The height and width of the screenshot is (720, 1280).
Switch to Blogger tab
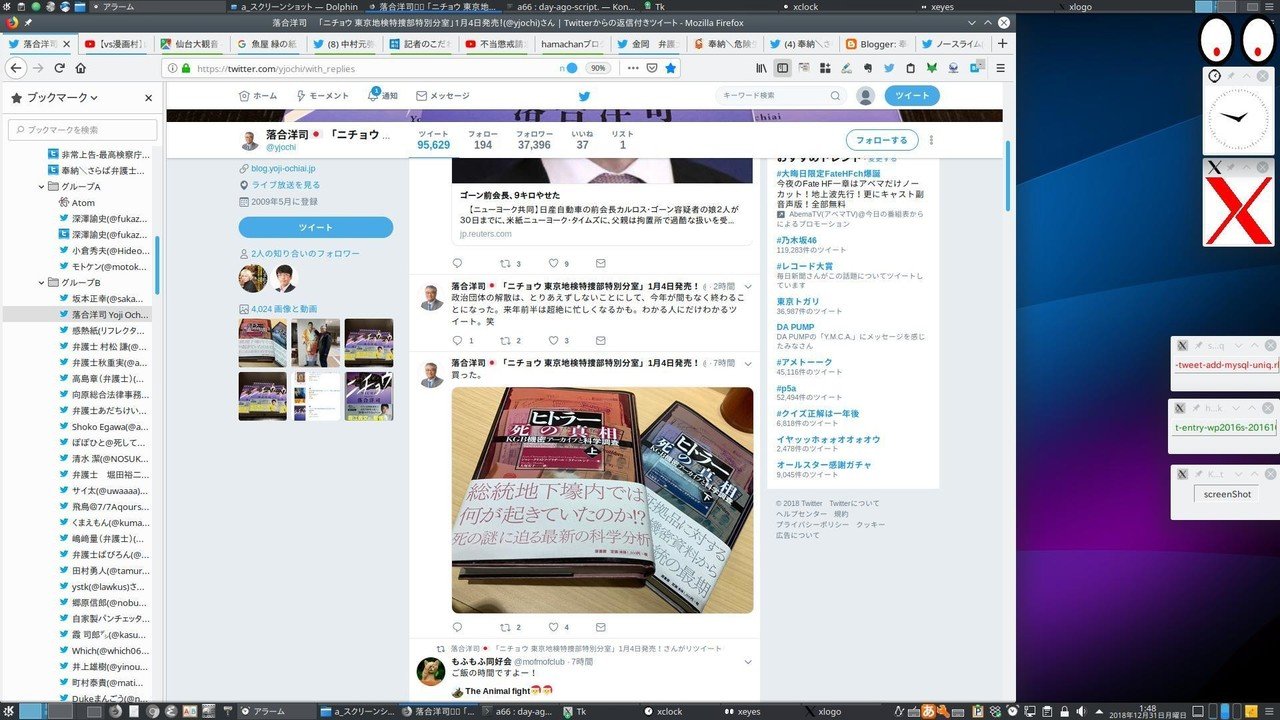(876, 44)
